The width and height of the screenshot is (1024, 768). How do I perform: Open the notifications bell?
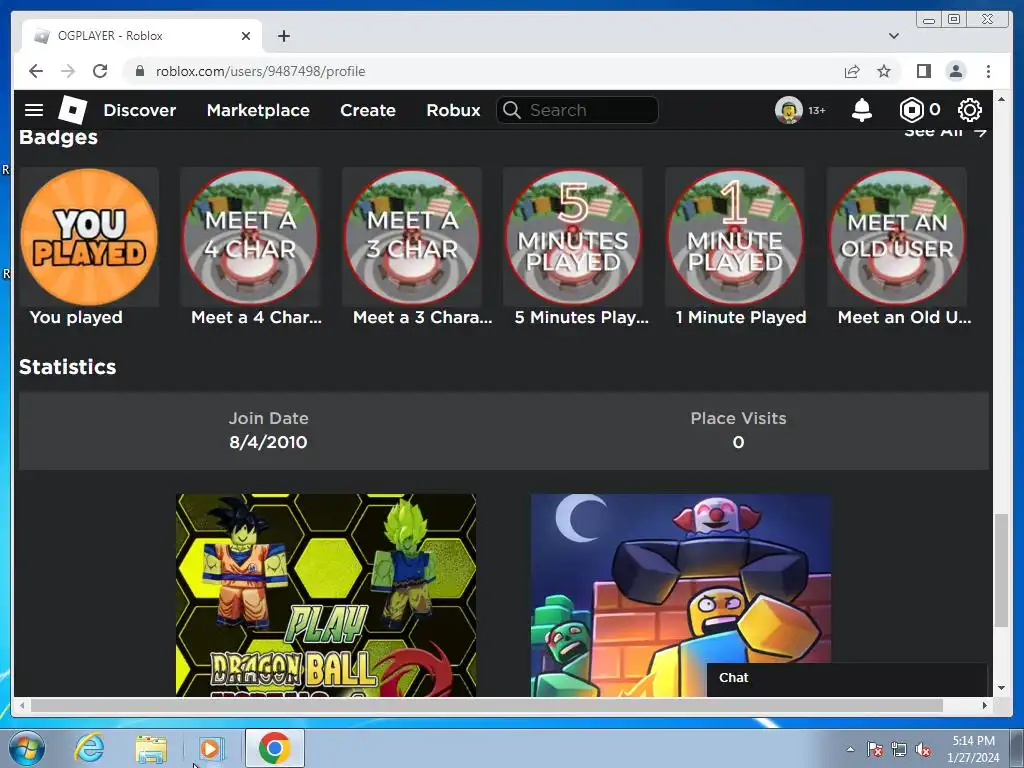coord(862,110)
